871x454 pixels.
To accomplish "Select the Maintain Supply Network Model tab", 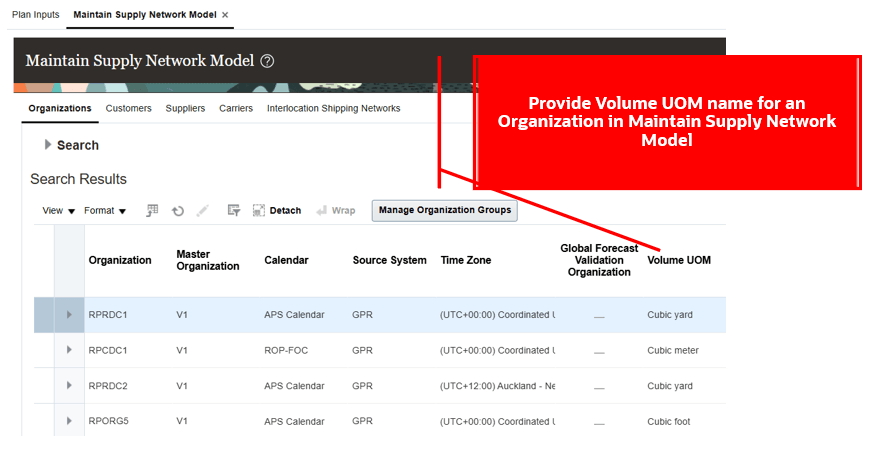I will 144,14.
